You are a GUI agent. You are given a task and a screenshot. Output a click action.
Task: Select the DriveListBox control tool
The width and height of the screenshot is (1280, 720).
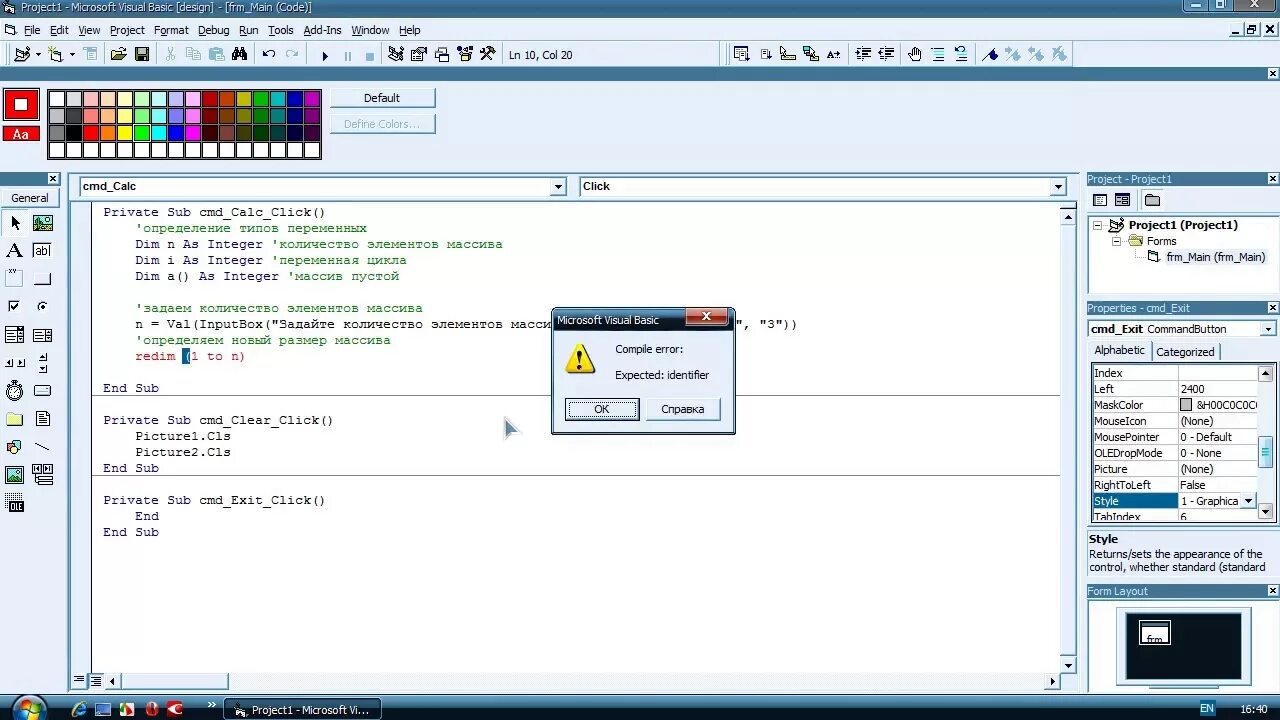click(x=43, y=391)
